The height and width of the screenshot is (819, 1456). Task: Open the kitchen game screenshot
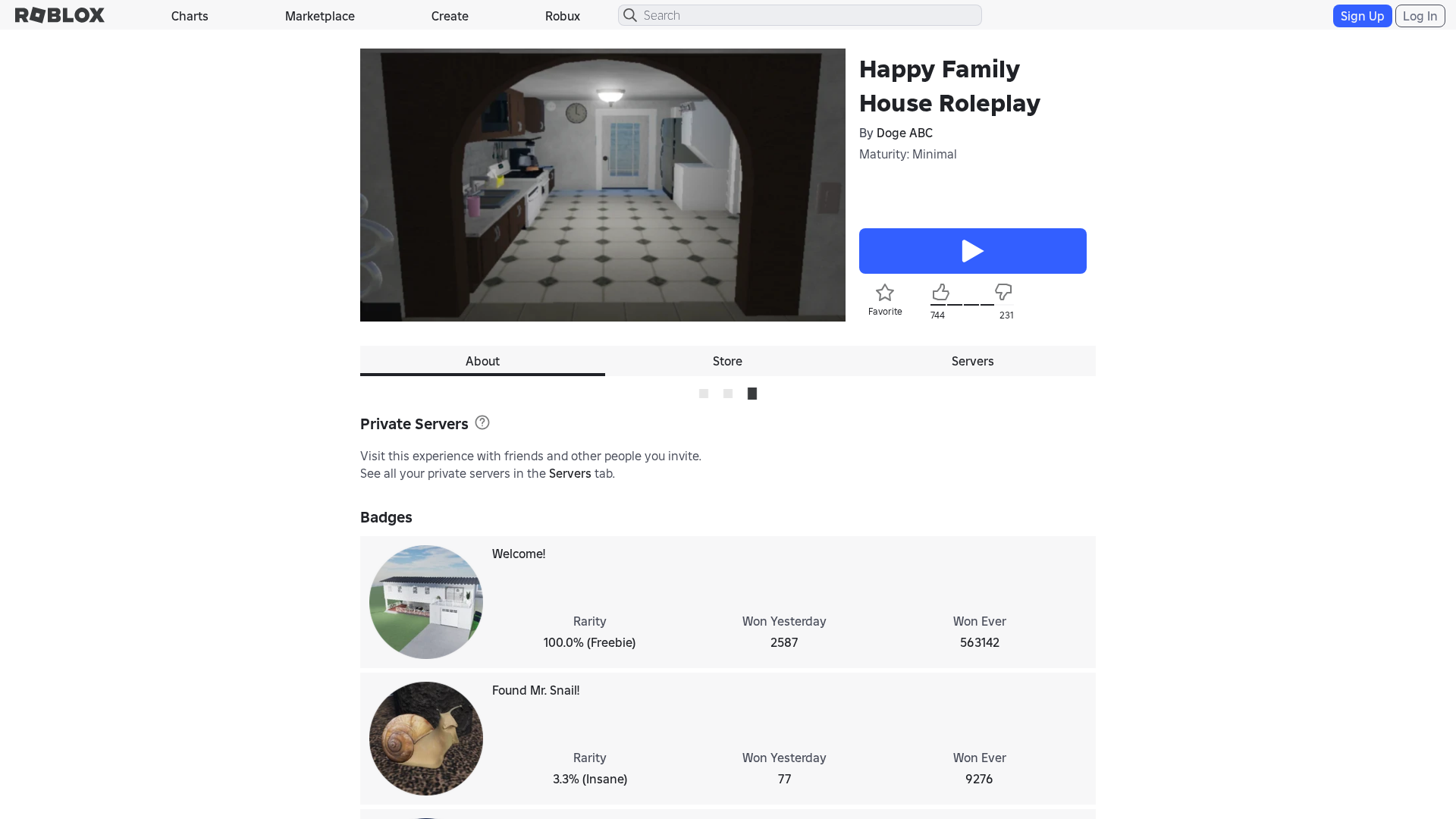(x=603, y=185)
